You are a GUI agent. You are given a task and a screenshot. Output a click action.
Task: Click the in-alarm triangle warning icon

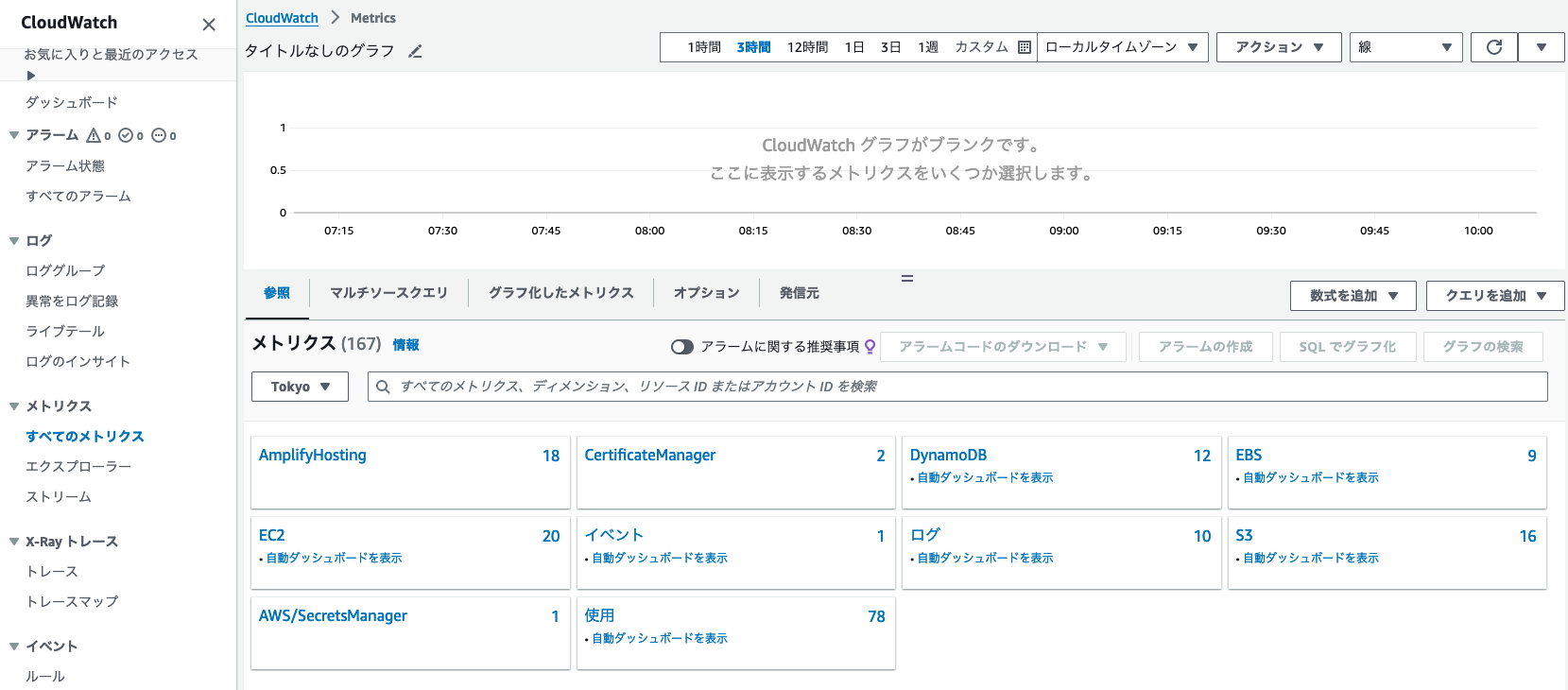coord(94,136)
